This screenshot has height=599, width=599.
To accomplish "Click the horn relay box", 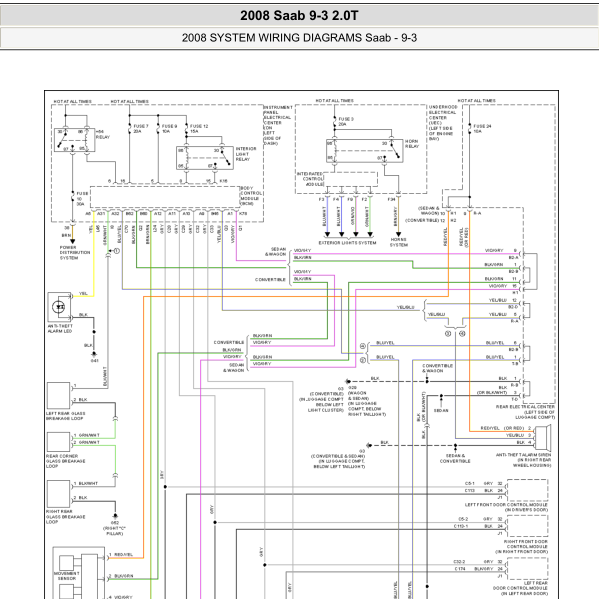I will 364,151.
